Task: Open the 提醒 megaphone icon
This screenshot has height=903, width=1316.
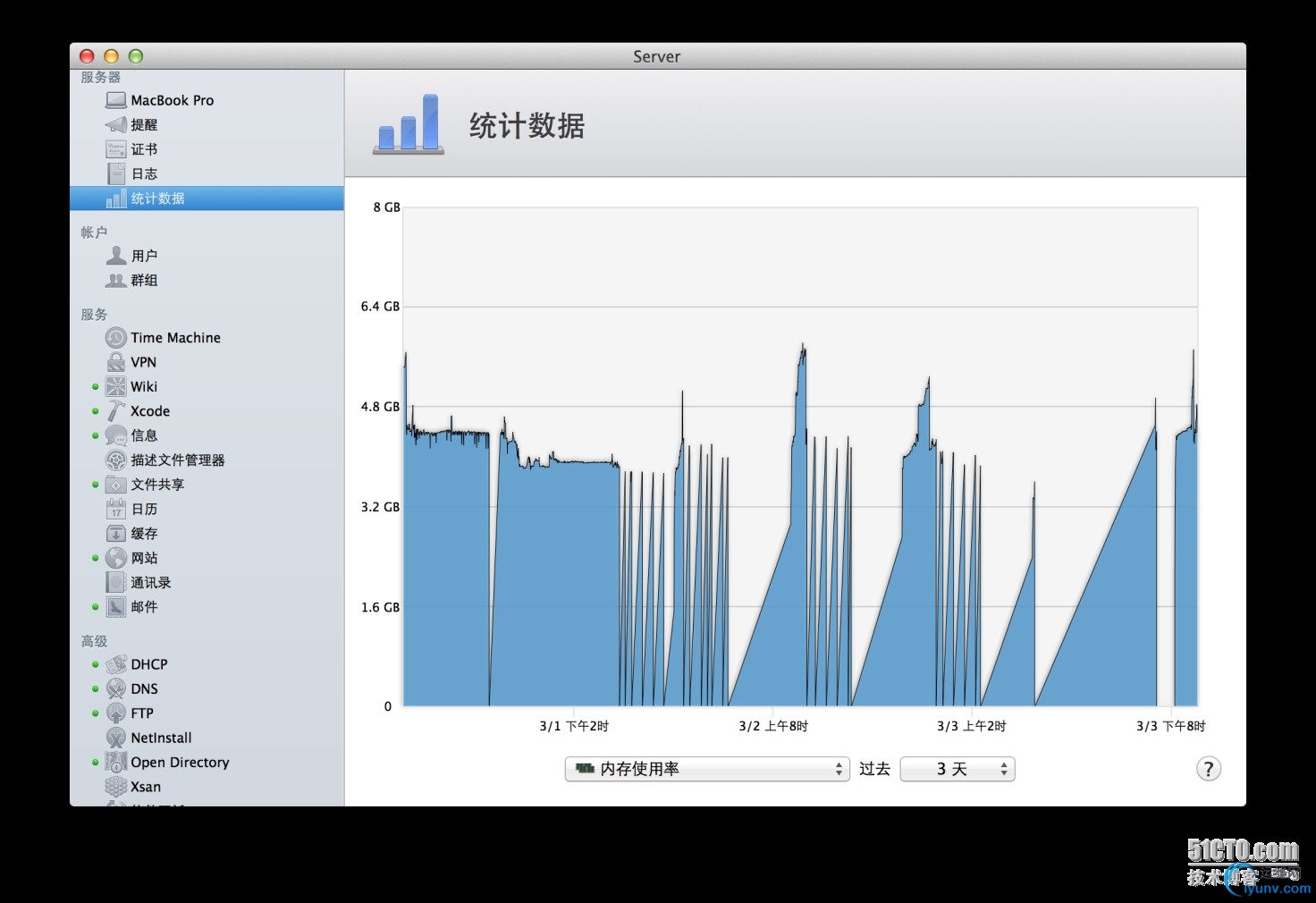Action: point(116,124)
